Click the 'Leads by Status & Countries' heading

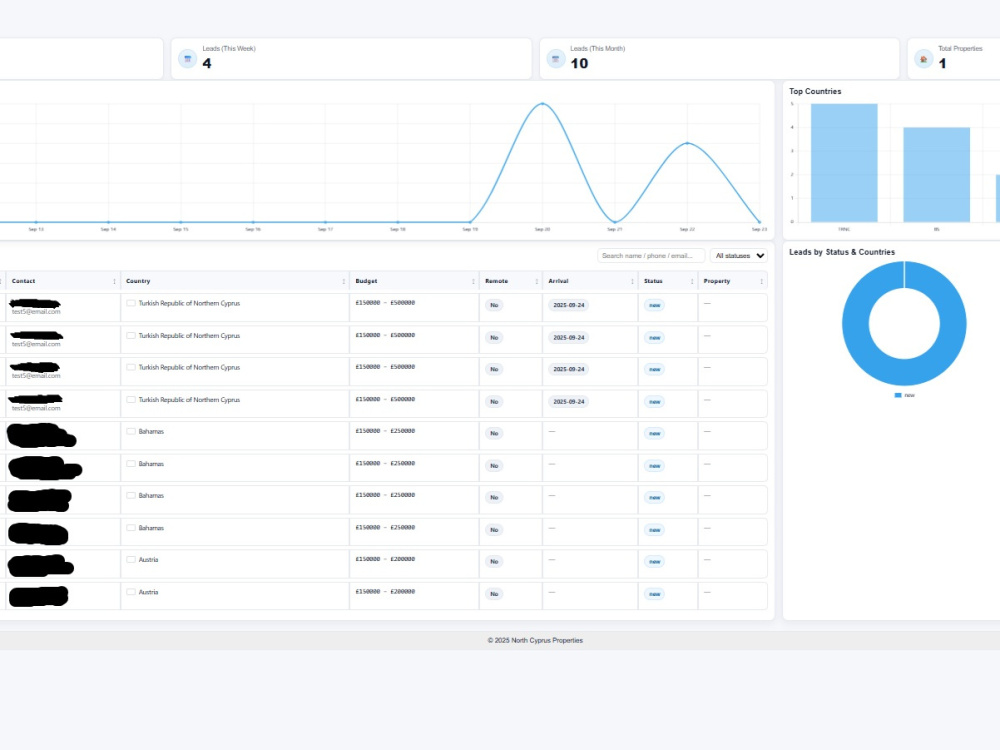point(842,252)
